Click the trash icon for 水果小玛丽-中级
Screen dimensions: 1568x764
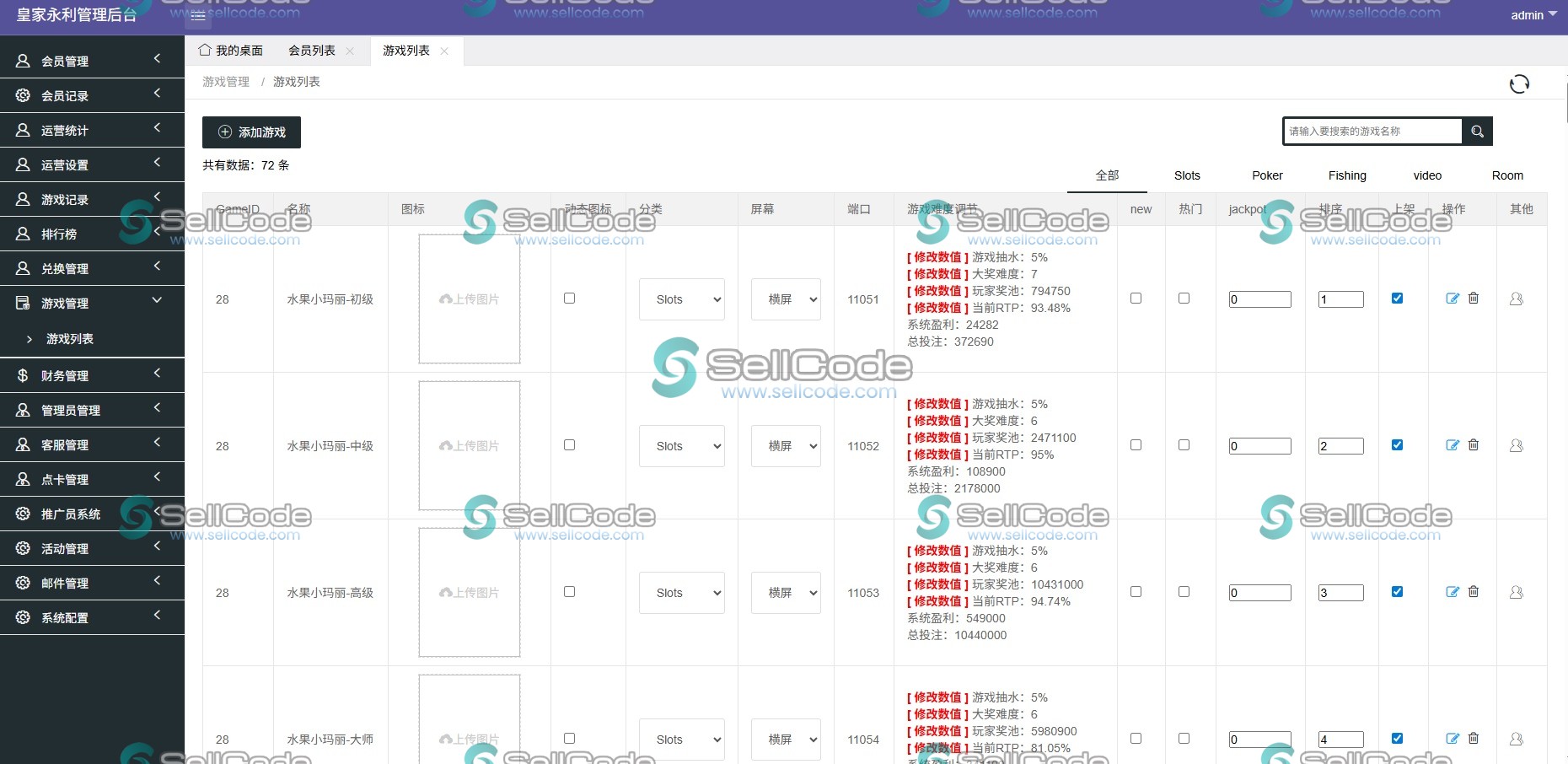point(1474,445)
